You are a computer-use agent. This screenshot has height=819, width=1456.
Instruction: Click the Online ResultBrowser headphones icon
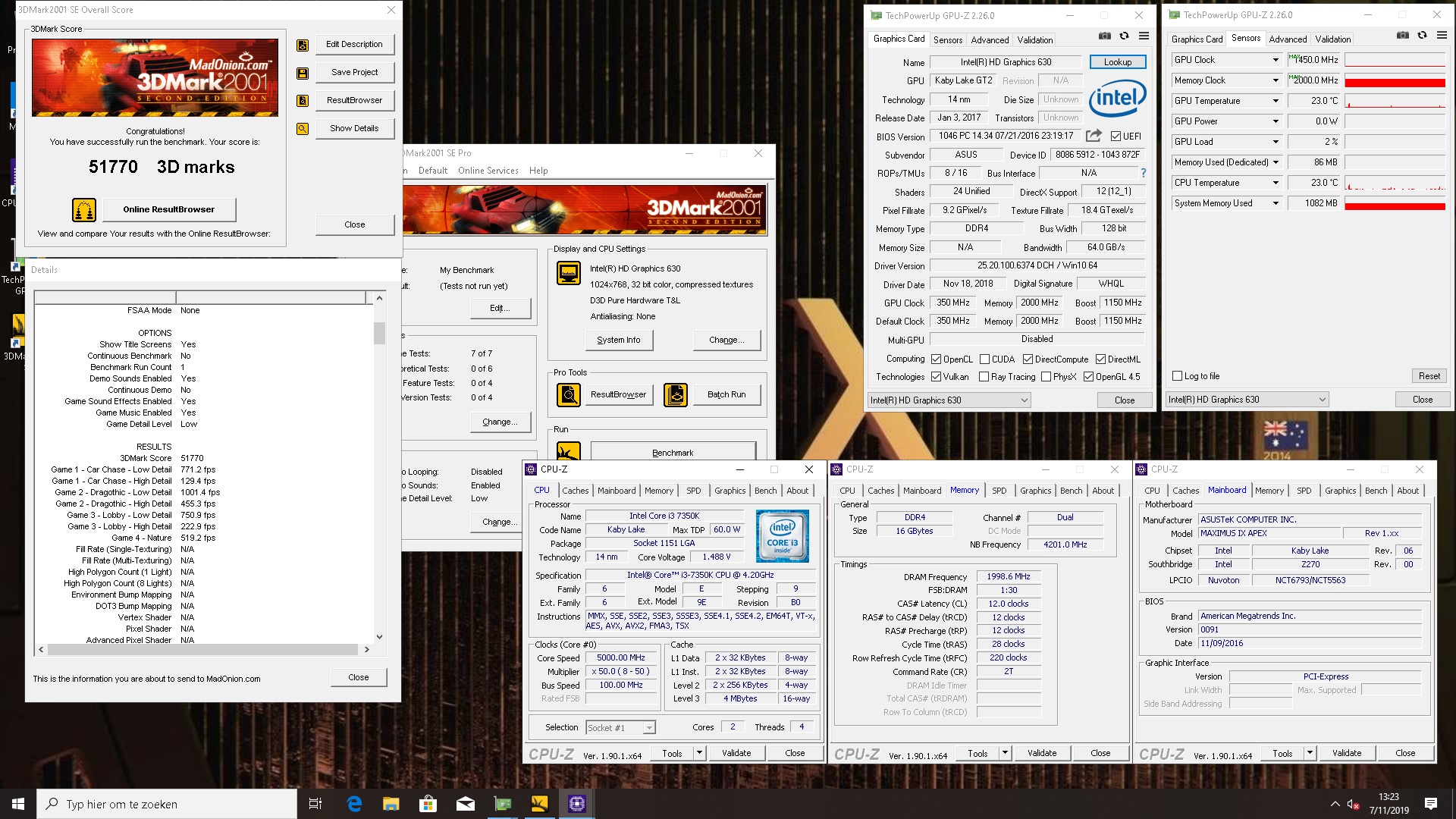(x=84, y=209)
